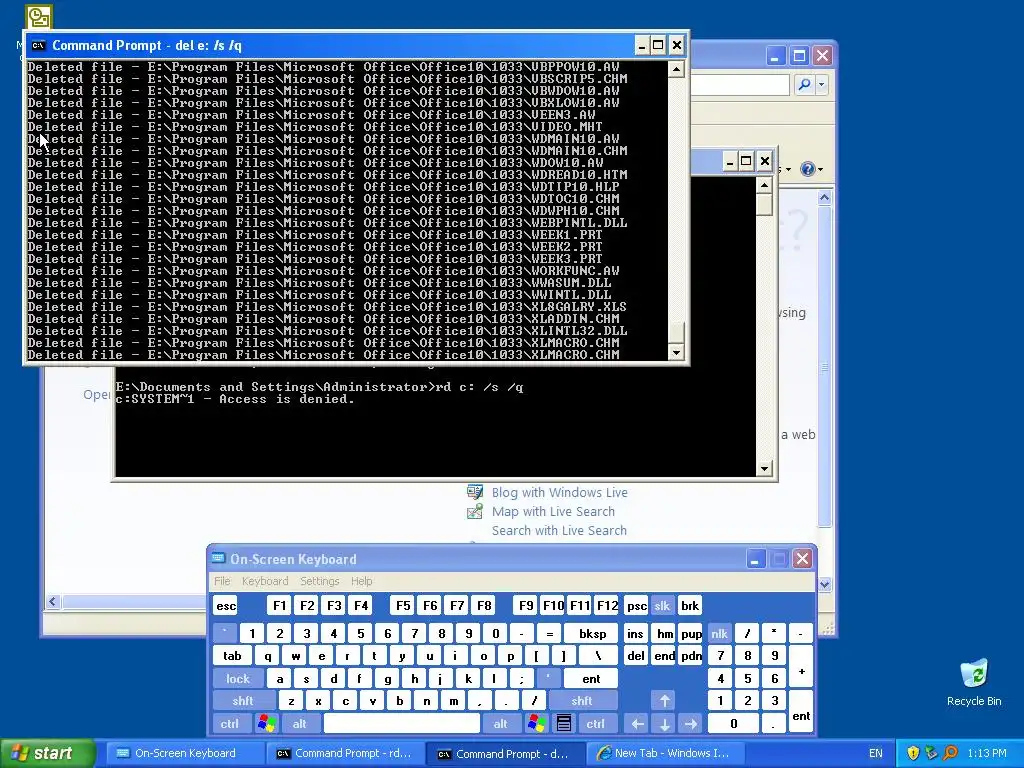Open the Help menu in On-Screen Keyboard
Viewport: 1024px width, 768px height.
pos(361,581)
